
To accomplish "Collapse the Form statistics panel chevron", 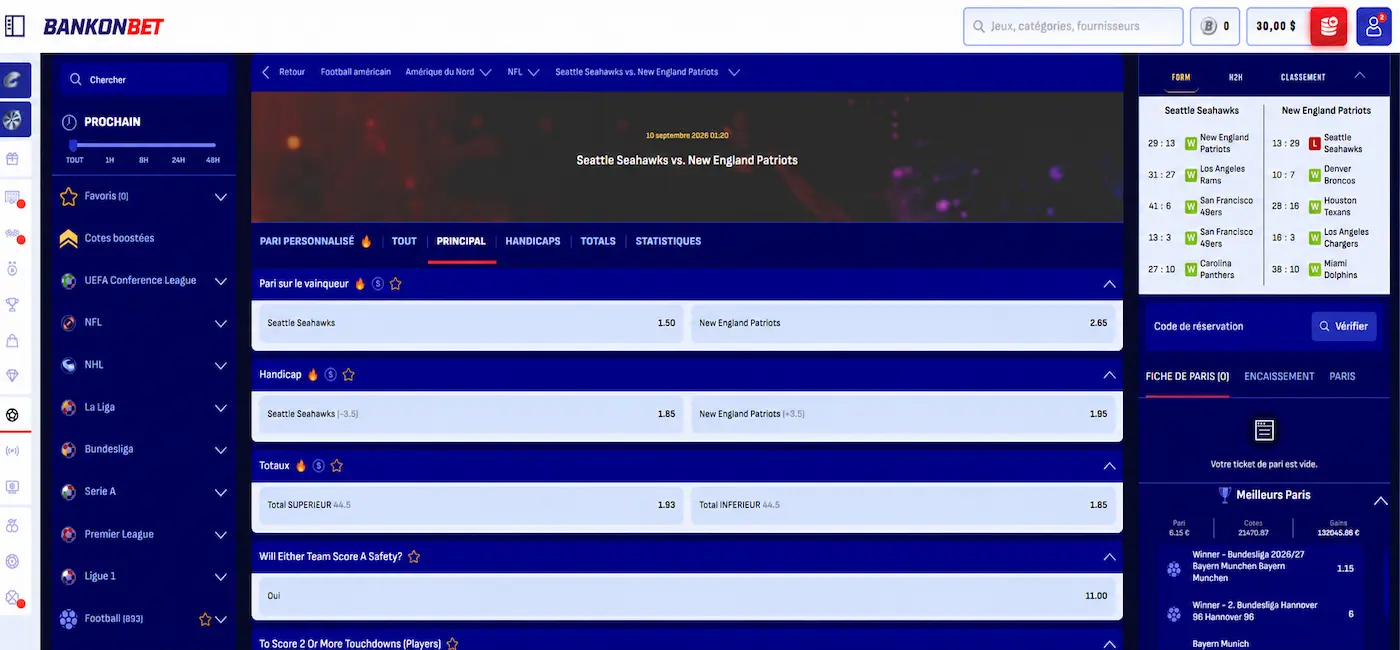I will [1359, 76].
